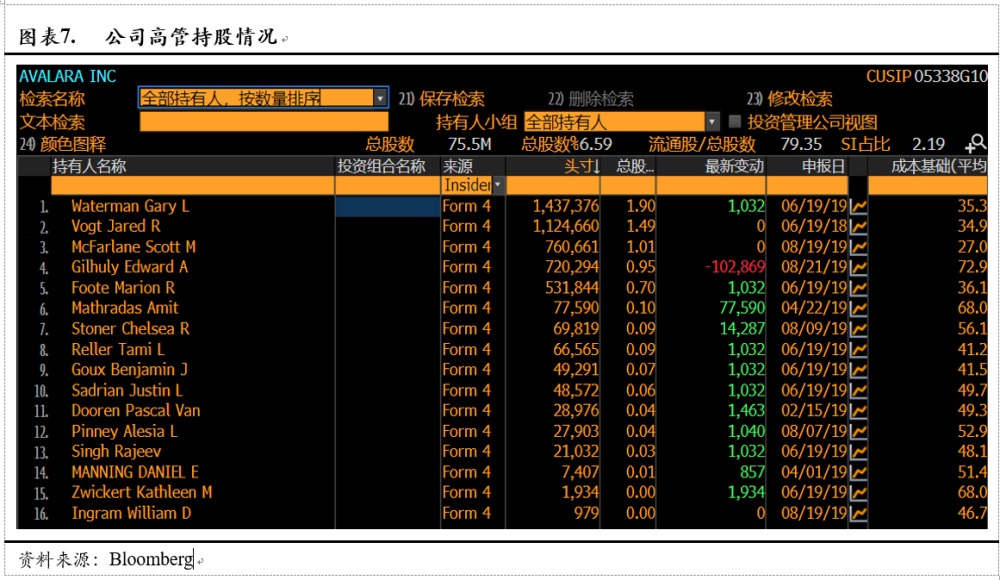Click the add-person search icon

[975, 144]
